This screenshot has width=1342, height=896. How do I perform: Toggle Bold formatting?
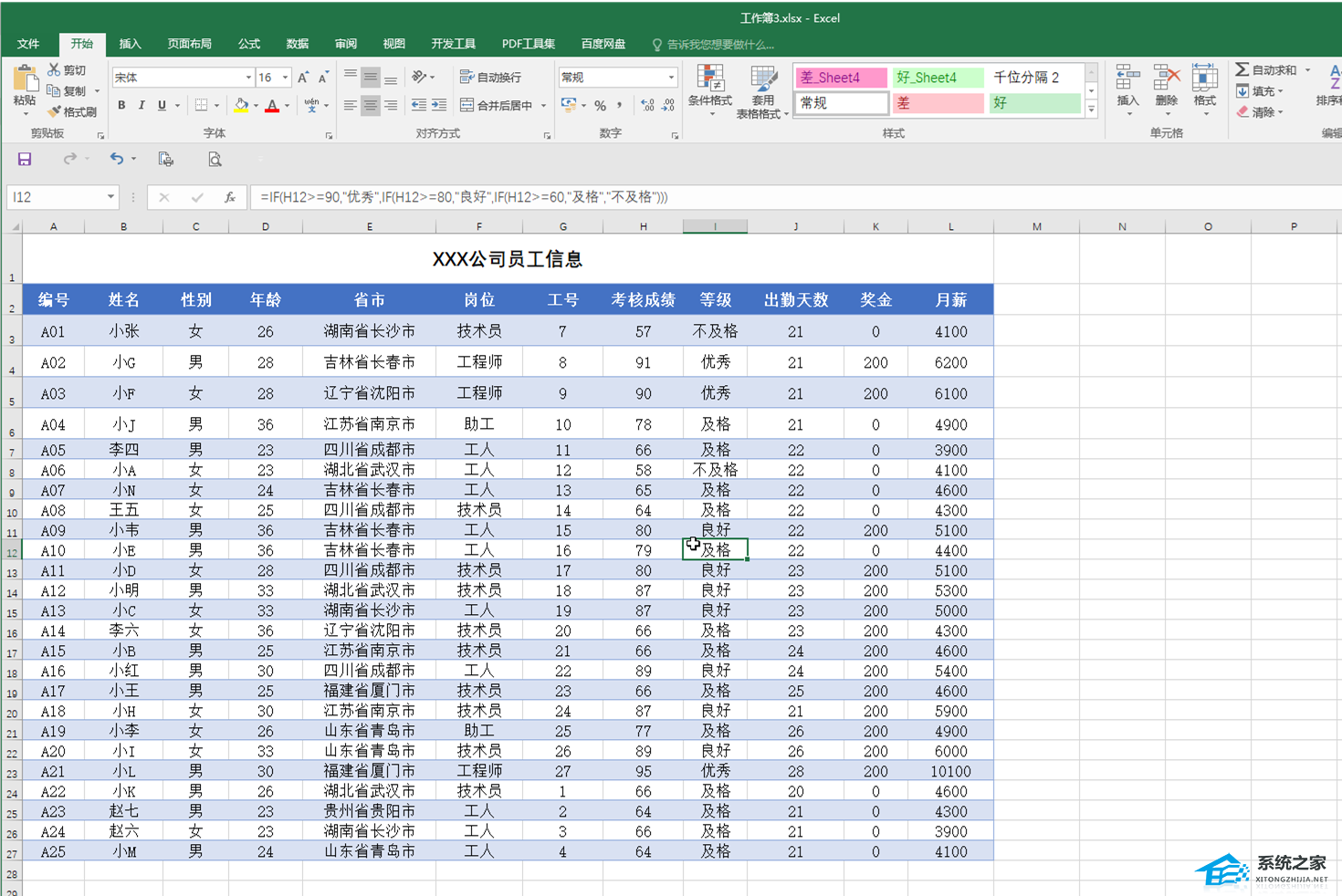pos(121,106)
